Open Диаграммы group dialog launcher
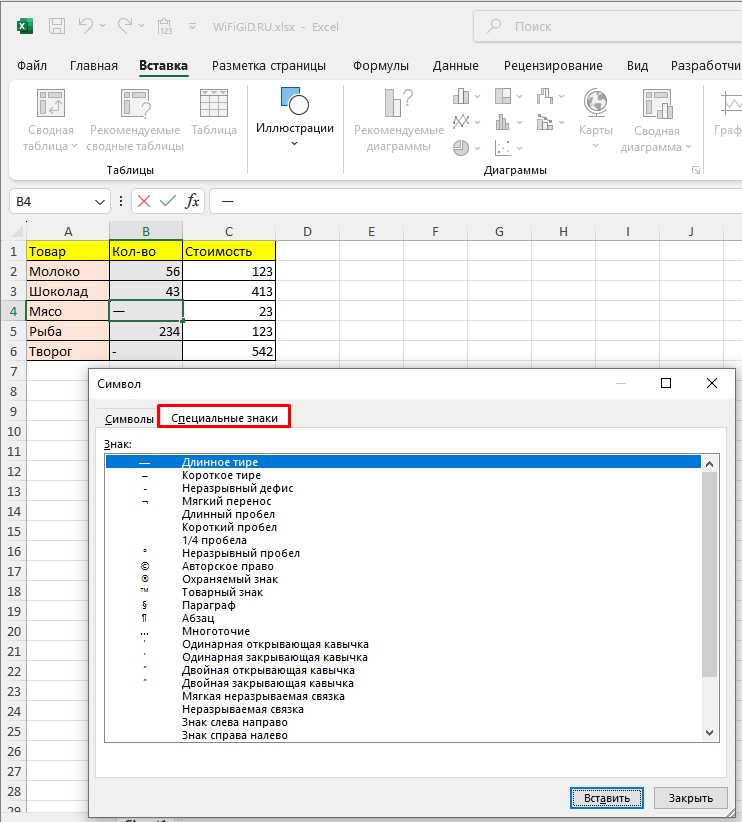Viewport: 742px width, 822px height. point(696,170)
